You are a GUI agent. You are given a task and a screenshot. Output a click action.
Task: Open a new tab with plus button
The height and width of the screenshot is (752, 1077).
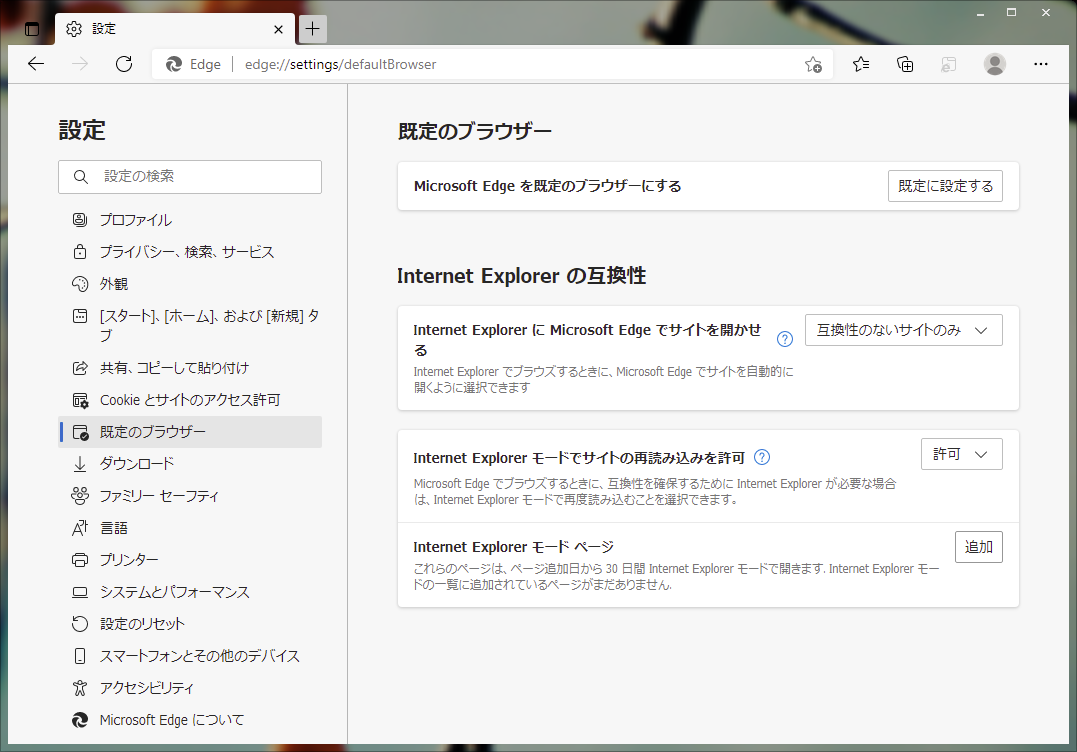(313, 29)
